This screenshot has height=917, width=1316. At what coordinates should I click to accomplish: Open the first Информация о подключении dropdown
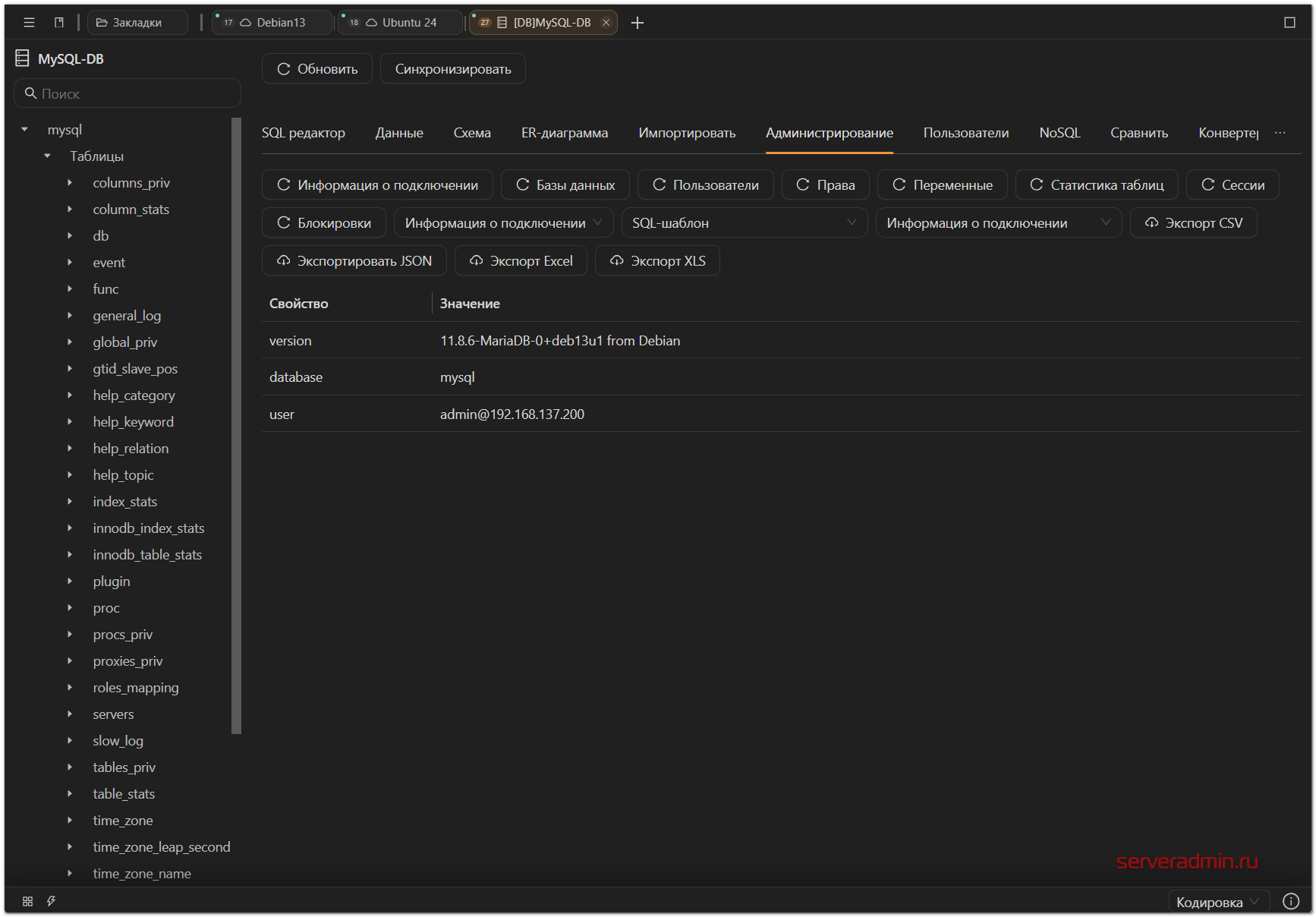504,222
